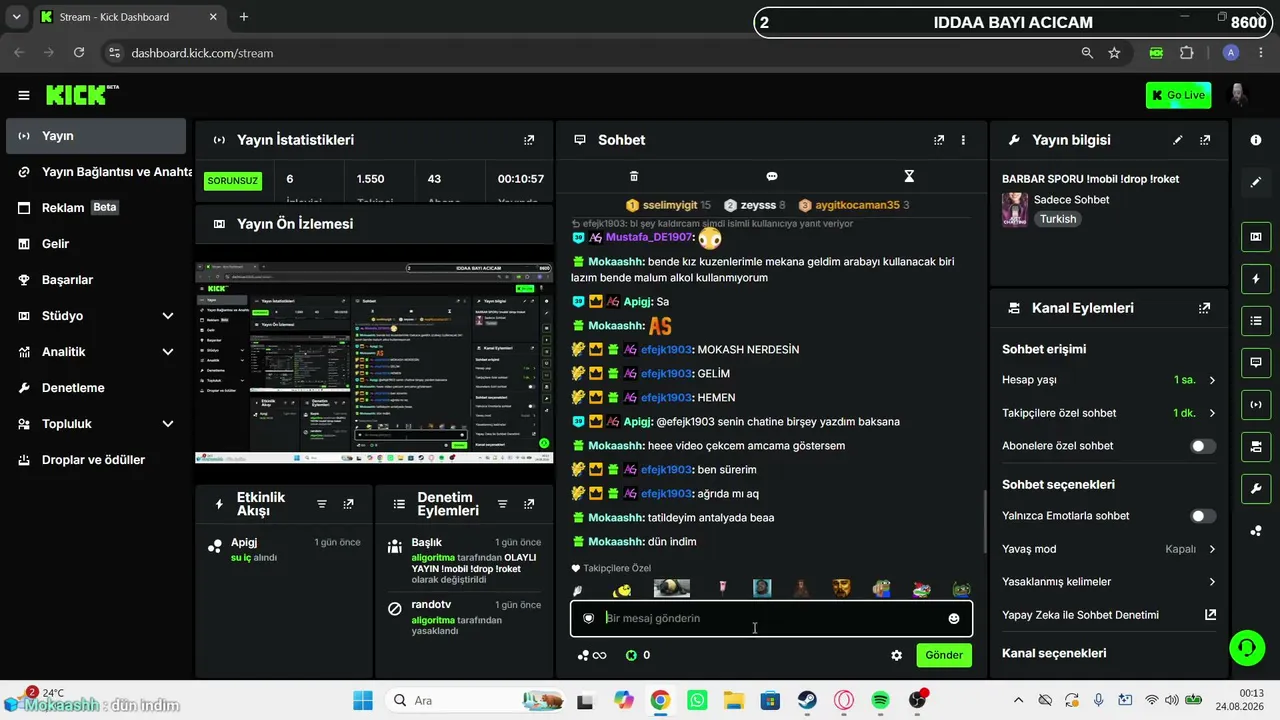Click the Turkish language tag
The image size is (1280, 720).
point(1058,219)
